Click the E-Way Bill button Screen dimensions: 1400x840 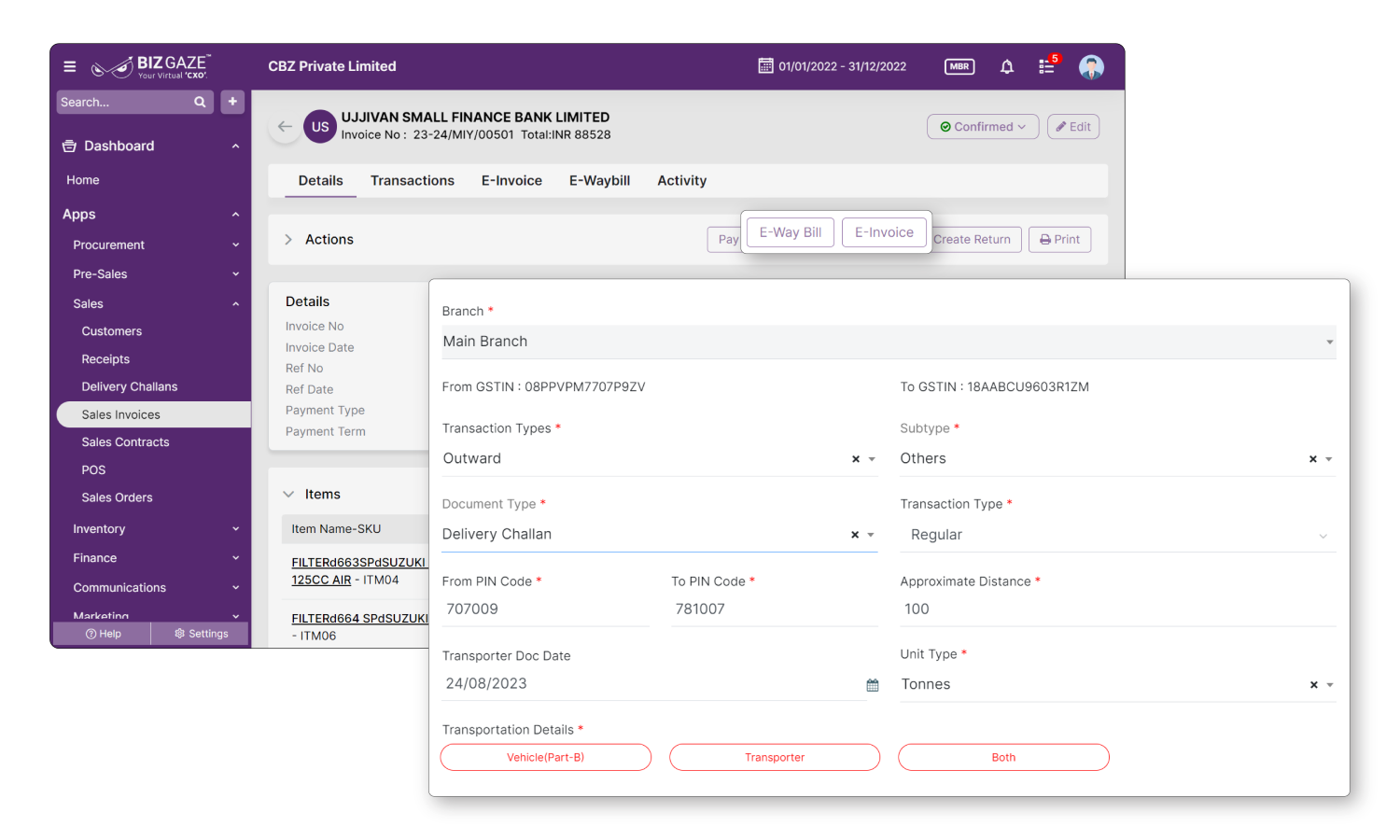pos(791,232)
